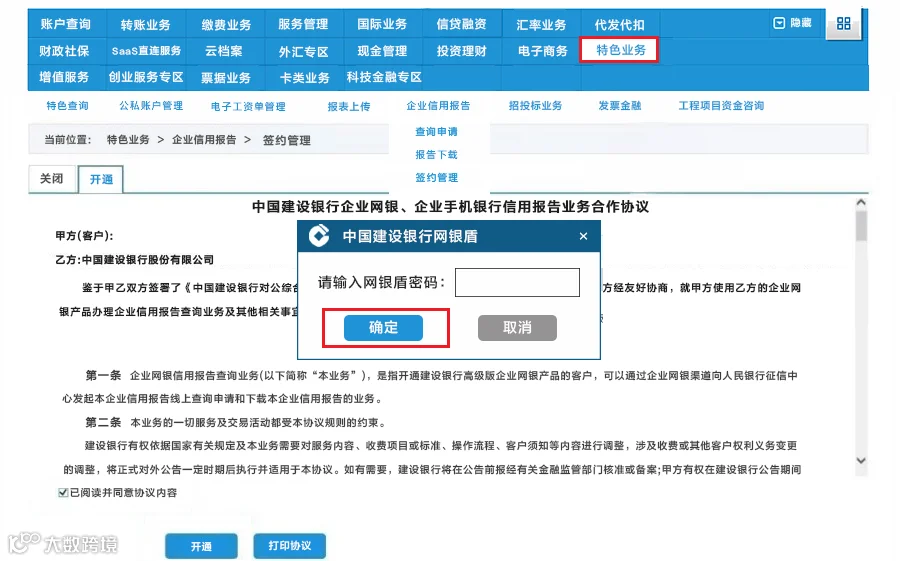Click 工程项目资金咨询 submenu link
Screen dimensions: 900x561
[x=721, y=106]
